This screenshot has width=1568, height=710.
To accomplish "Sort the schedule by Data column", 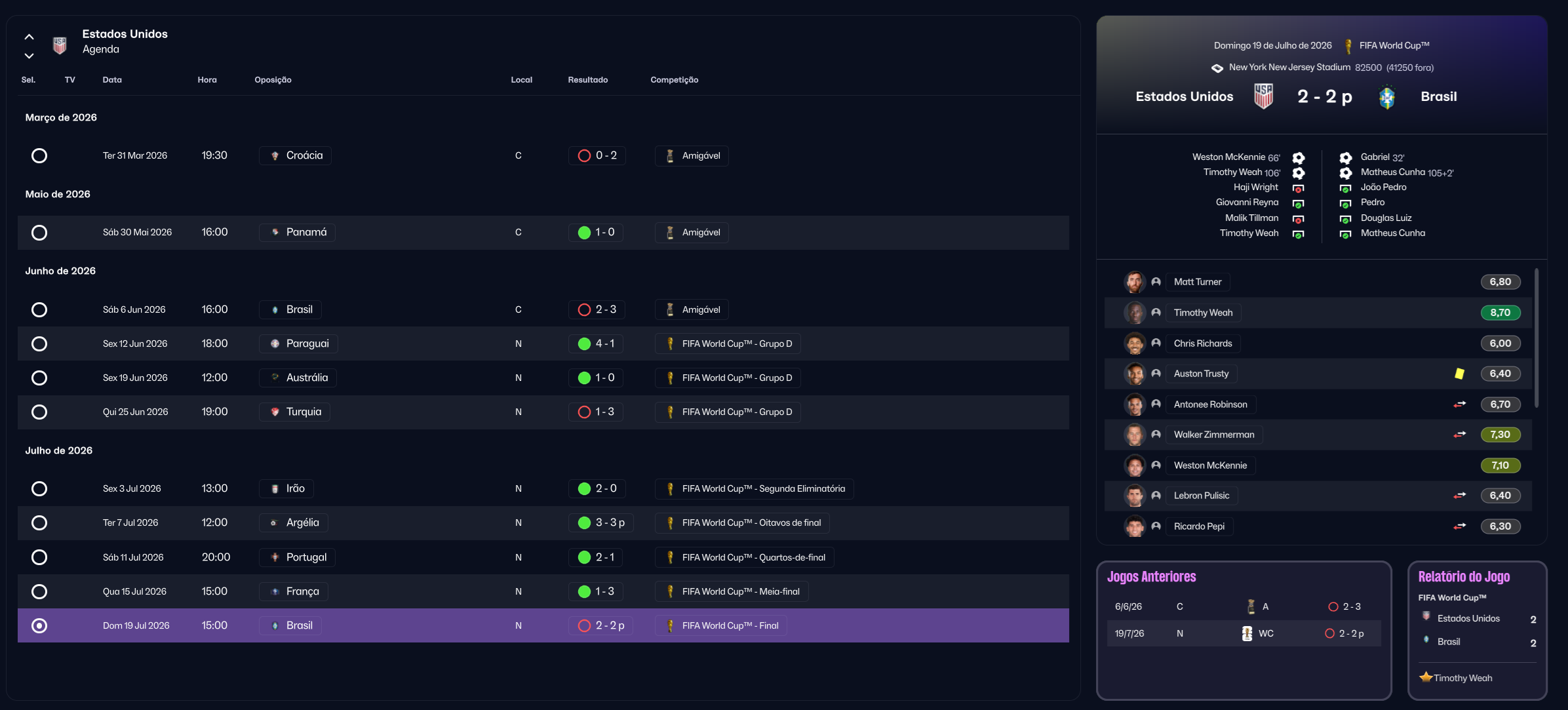I will click(x=112, y=80).
